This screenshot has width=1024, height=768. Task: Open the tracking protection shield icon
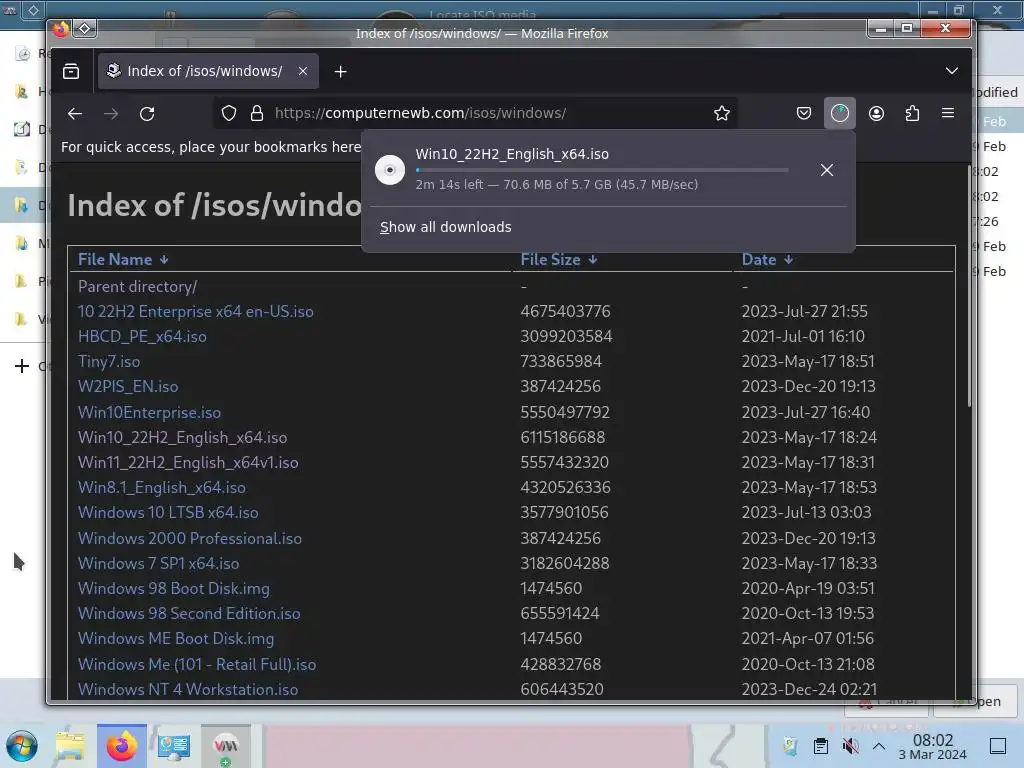point(229,113)
